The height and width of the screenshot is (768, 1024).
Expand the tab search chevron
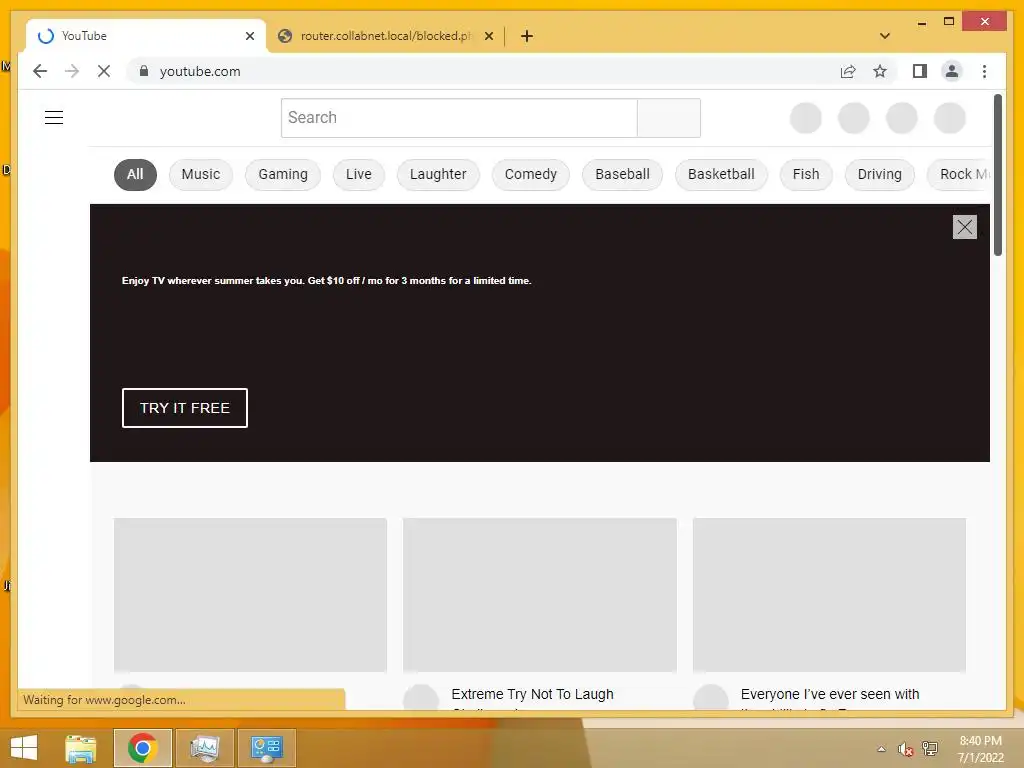885,36
